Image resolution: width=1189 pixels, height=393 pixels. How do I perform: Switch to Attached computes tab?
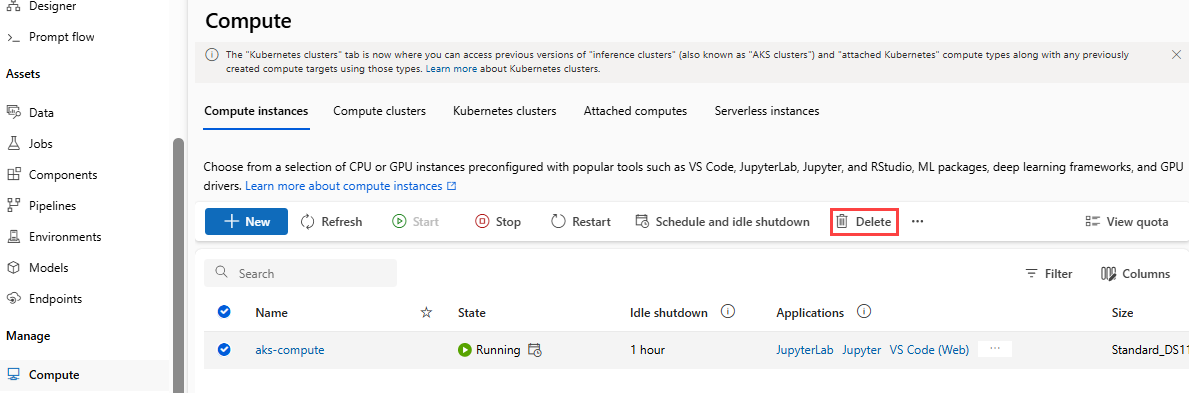635,111
